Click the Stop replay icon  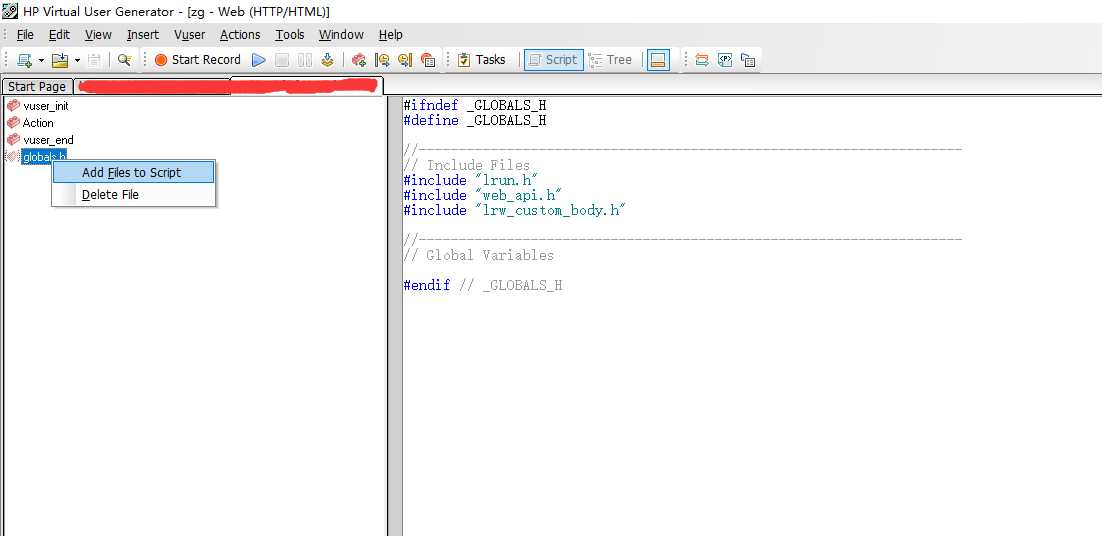point(282,60)
